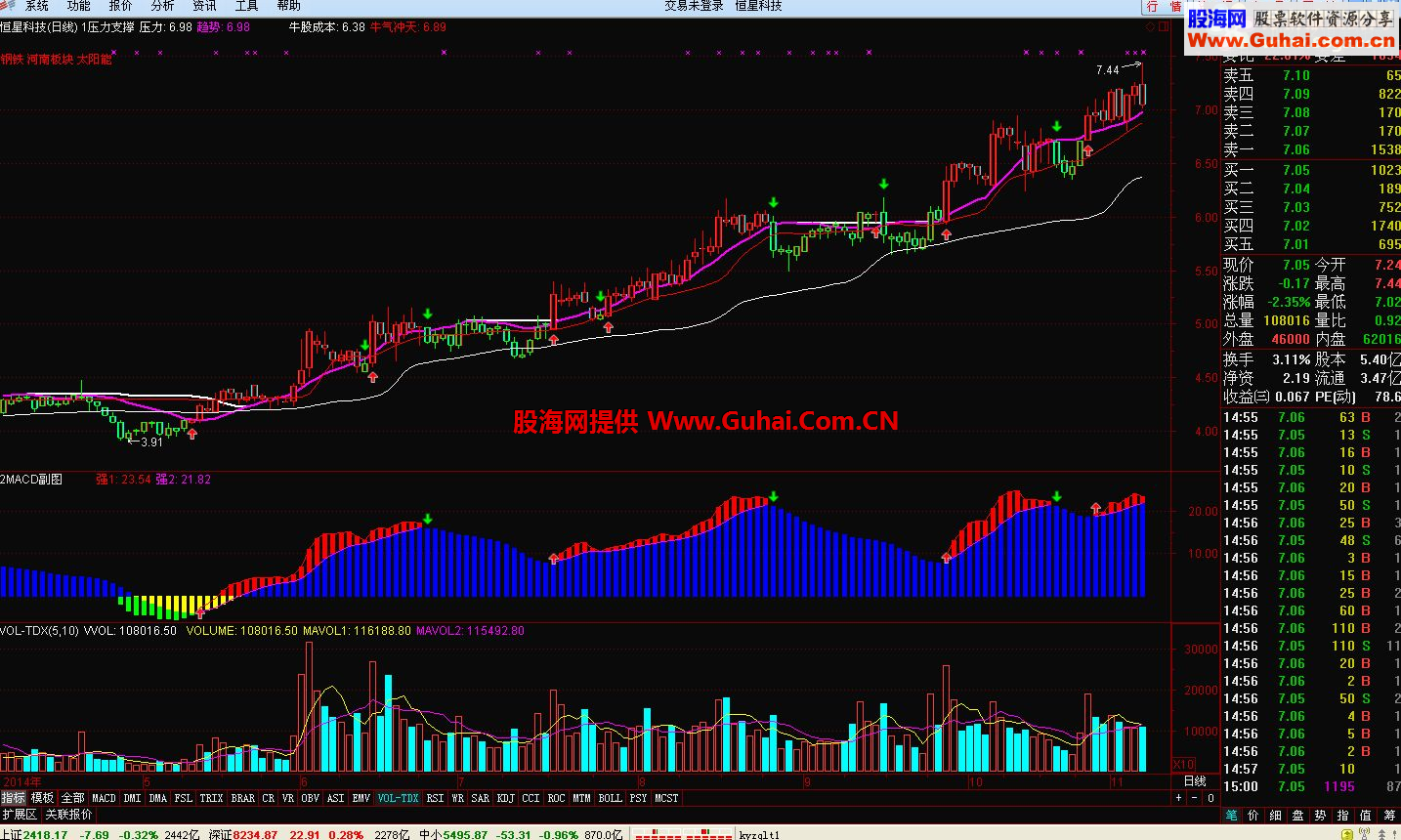Click the yellow upload icon in status bar
1401x840 pixels.
point(1349,834)
